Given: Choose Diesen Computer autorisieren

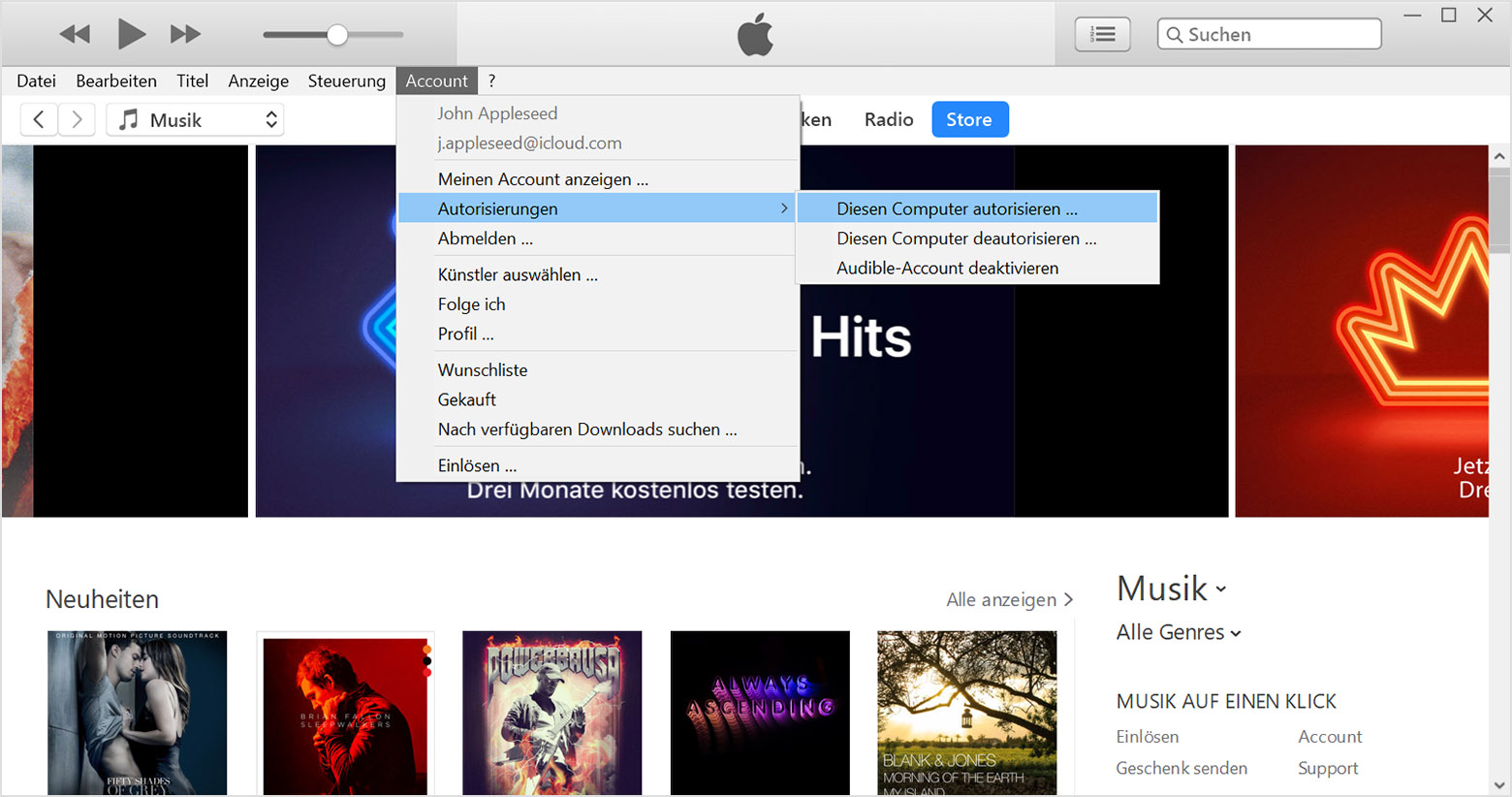Looking at the screenshot, I should 977,208.
